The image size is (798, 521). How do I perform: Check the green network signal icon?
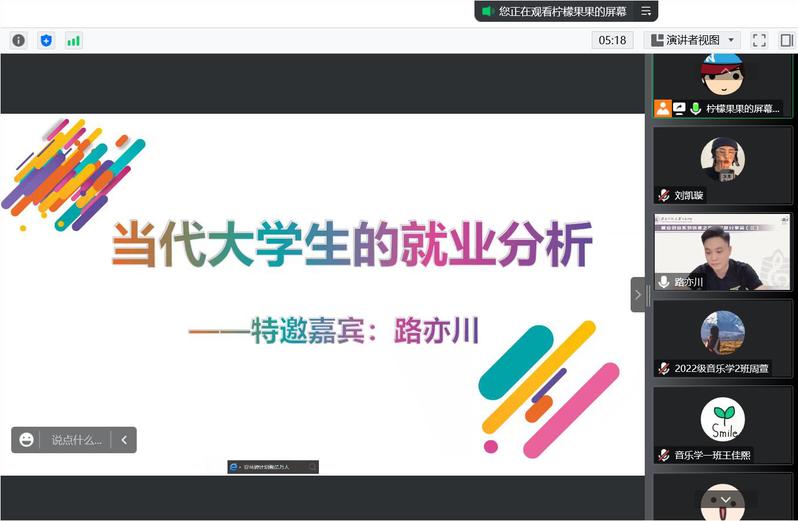point(74,40)
